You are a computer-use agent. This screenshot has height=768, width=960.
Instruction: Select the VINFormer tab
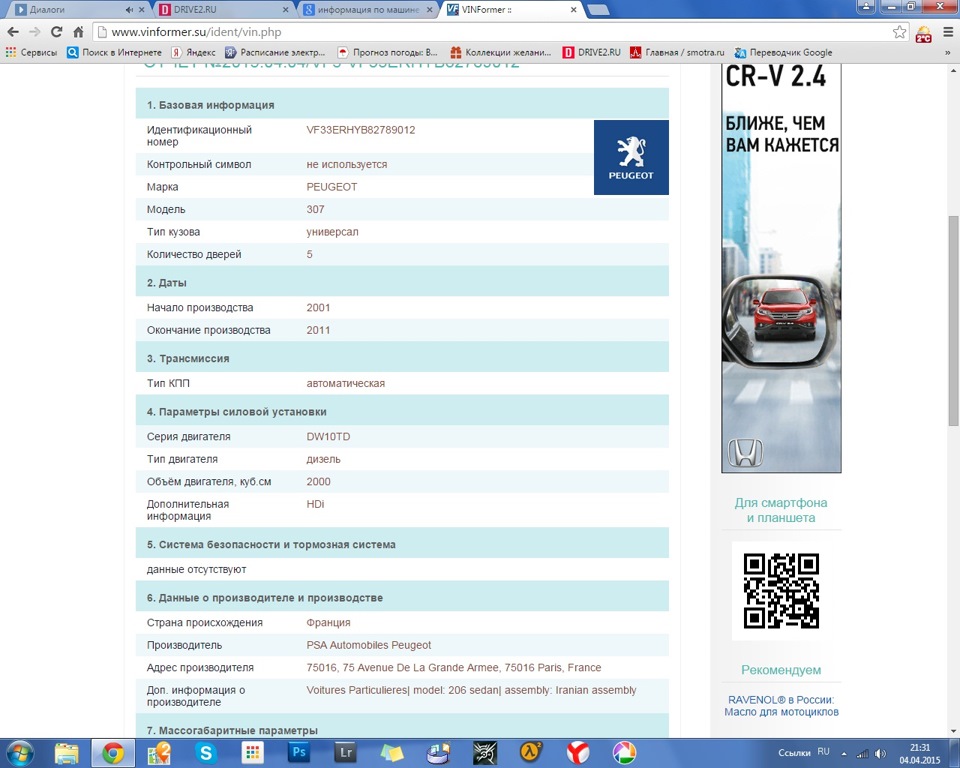click(x=511, y=10)
